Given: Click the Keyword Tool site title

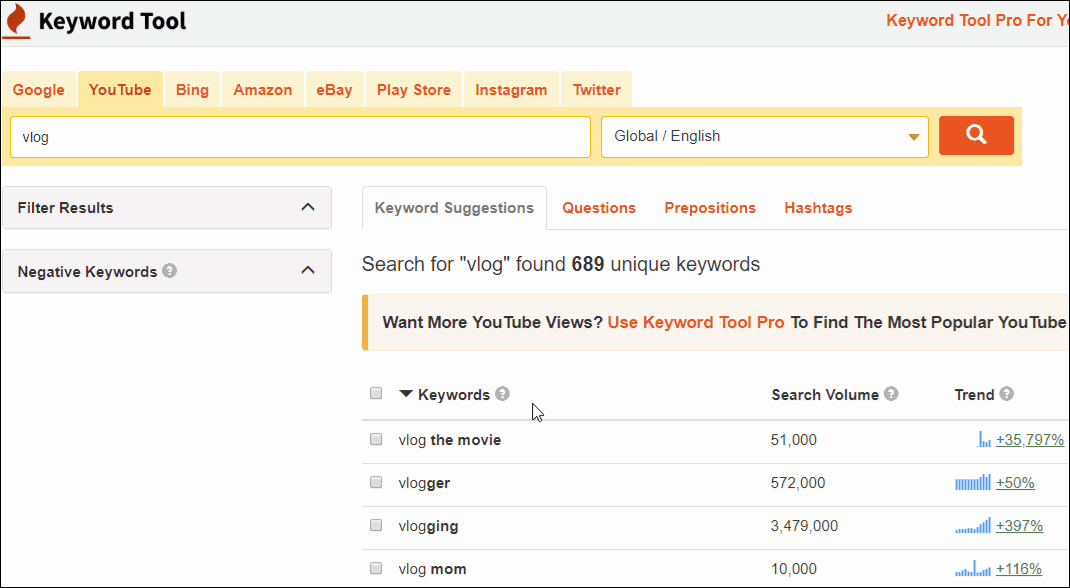Looking at the screenshot, I should tap(113, 21).
